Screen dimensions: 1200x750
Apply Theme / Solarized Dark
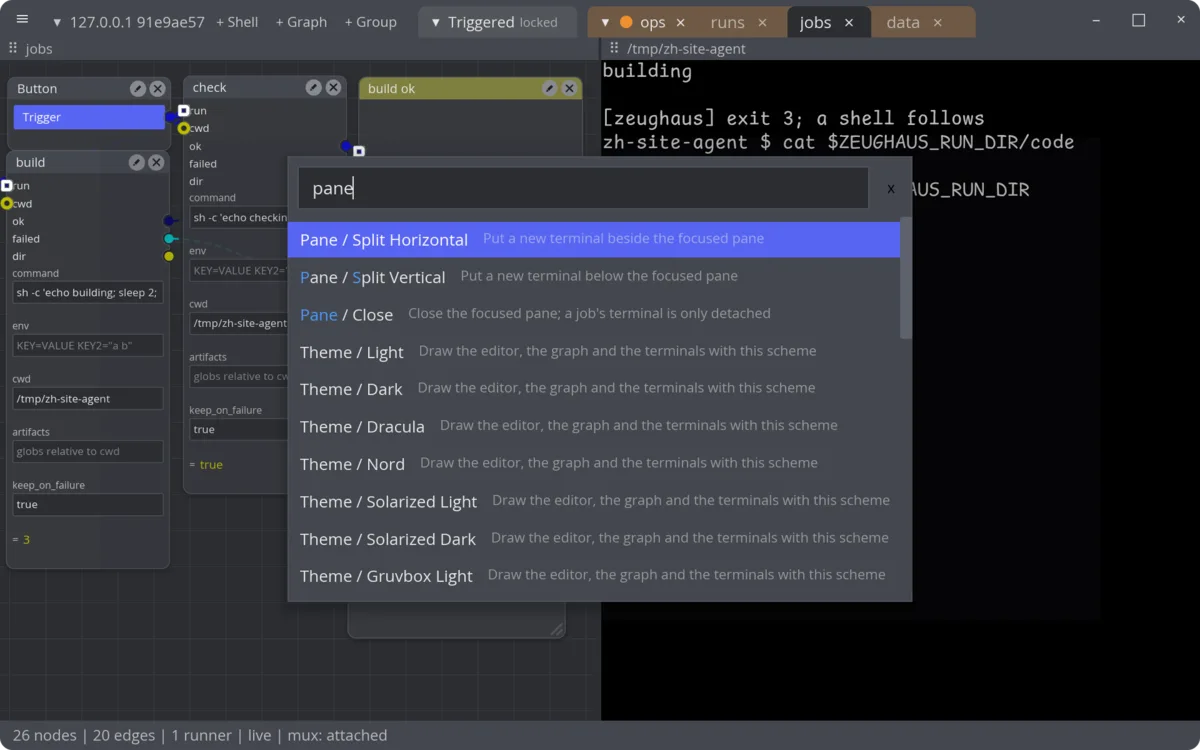tap(594, 538)
